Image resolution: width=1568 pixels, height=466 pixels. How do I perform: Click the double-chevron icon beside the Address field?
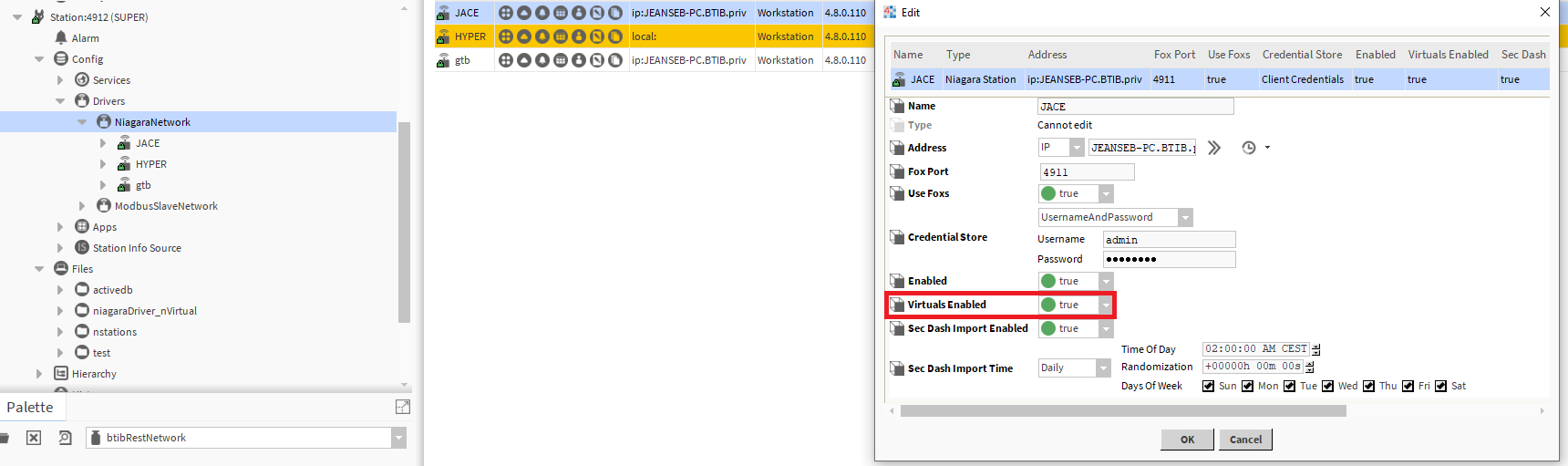1213,148
